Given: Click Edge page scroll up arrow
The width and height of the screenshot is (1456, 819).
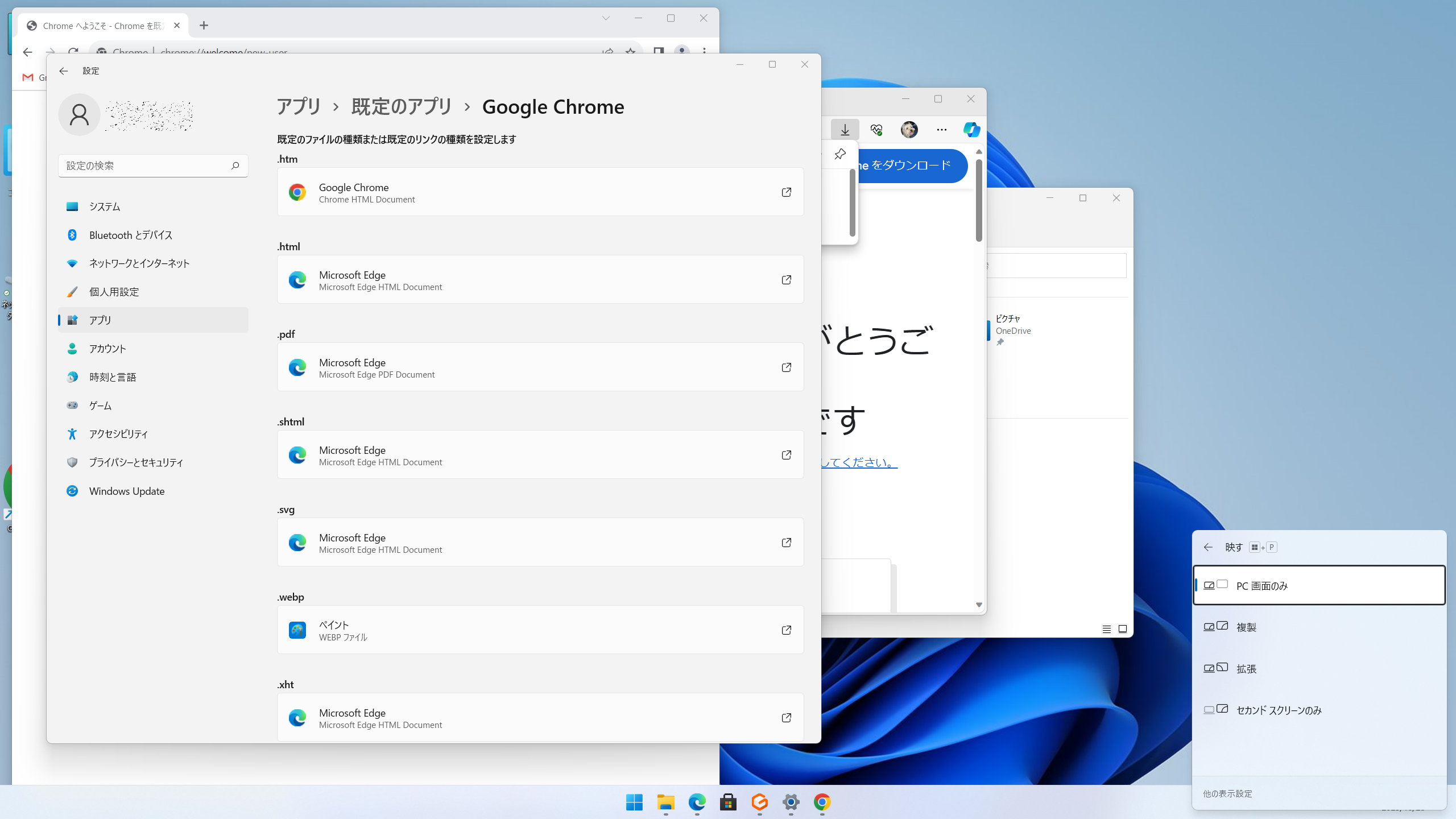Looking at the screenshot, I should coord(979,152).
